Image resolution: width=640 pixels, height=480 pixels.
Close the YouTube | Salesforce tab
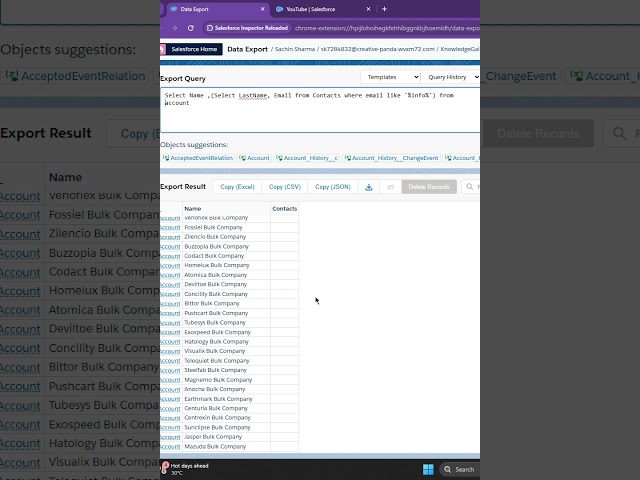point(368,9)
